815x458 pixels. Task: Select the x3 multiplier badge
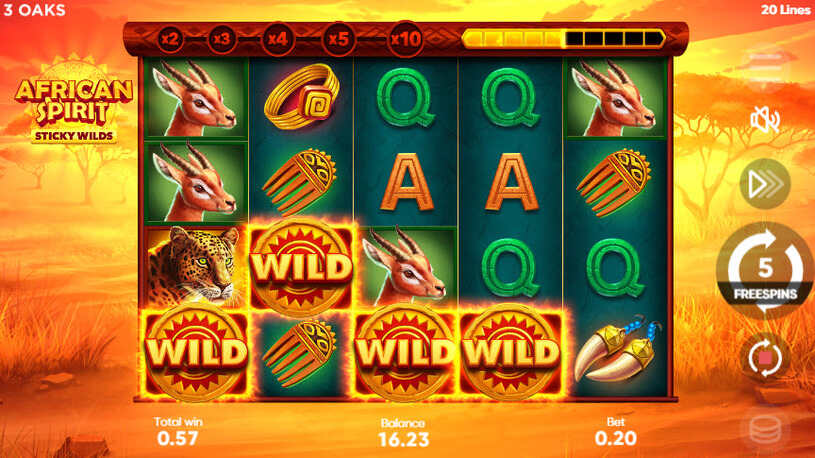[222, 39]
